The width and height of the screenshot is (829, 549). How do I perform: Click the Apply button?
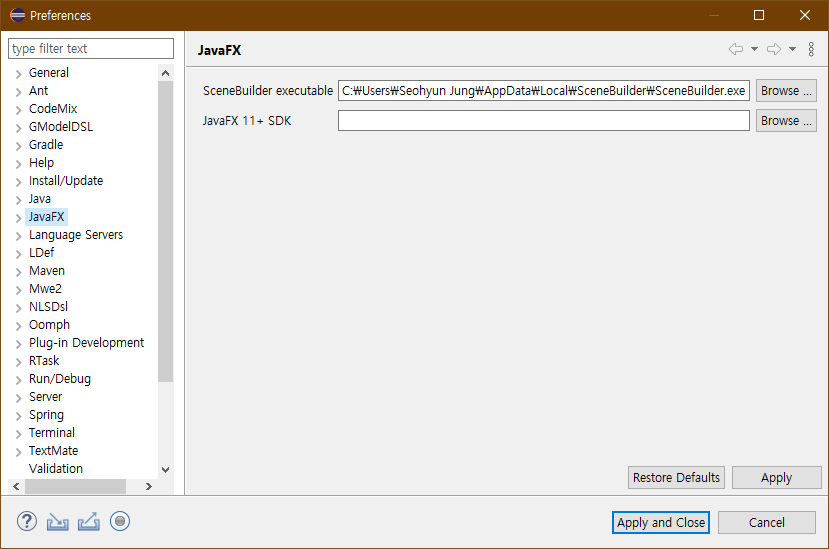click(777, 478)
